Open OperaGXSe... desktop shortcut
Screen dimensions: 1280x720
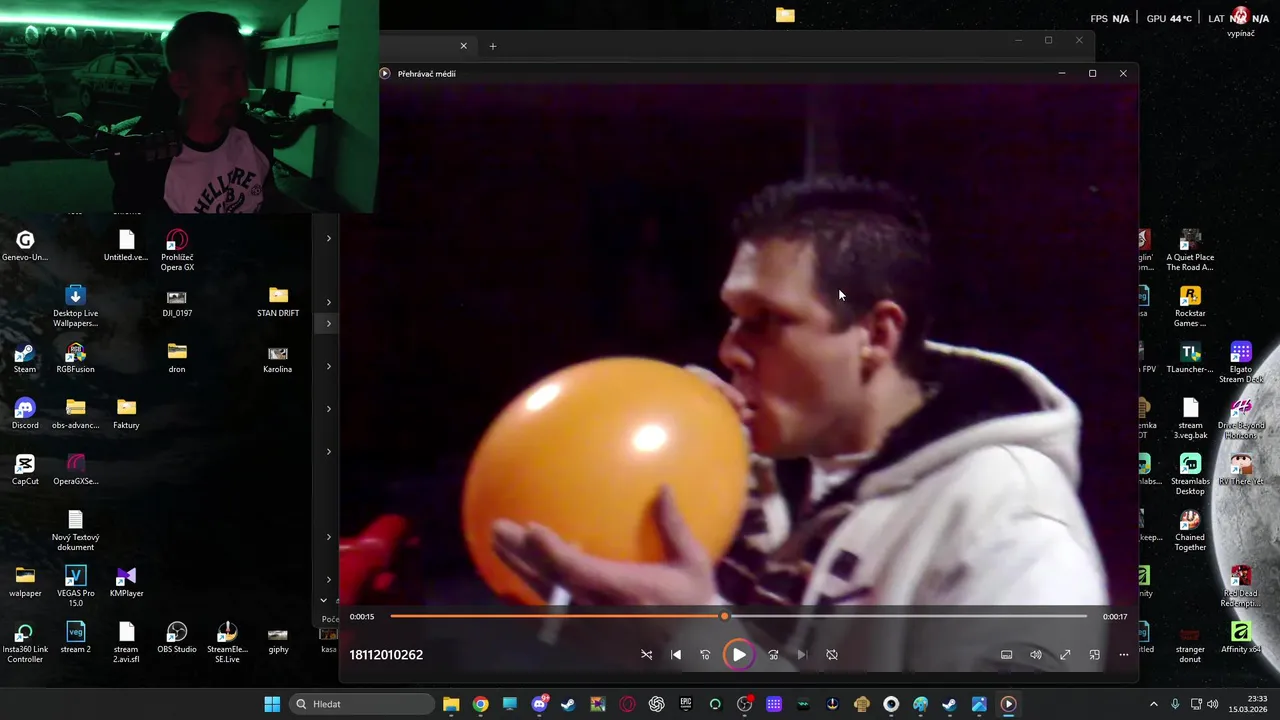(x=75, y=470)
